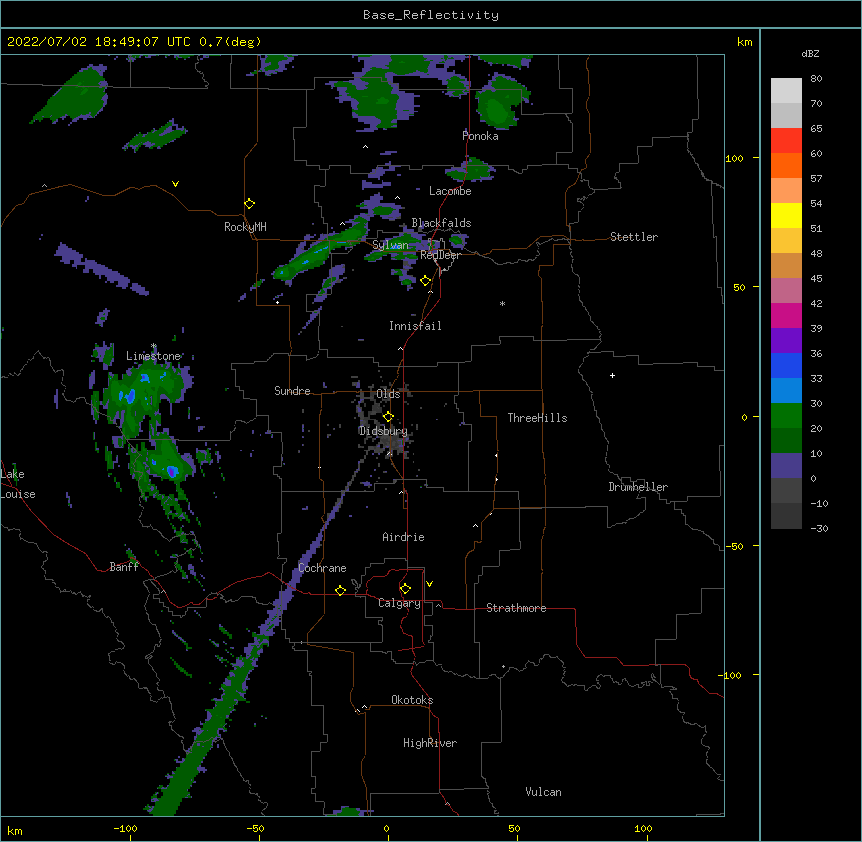Click the Base_Reflectivity title
The image size is (862, 842).
[431, 15]
